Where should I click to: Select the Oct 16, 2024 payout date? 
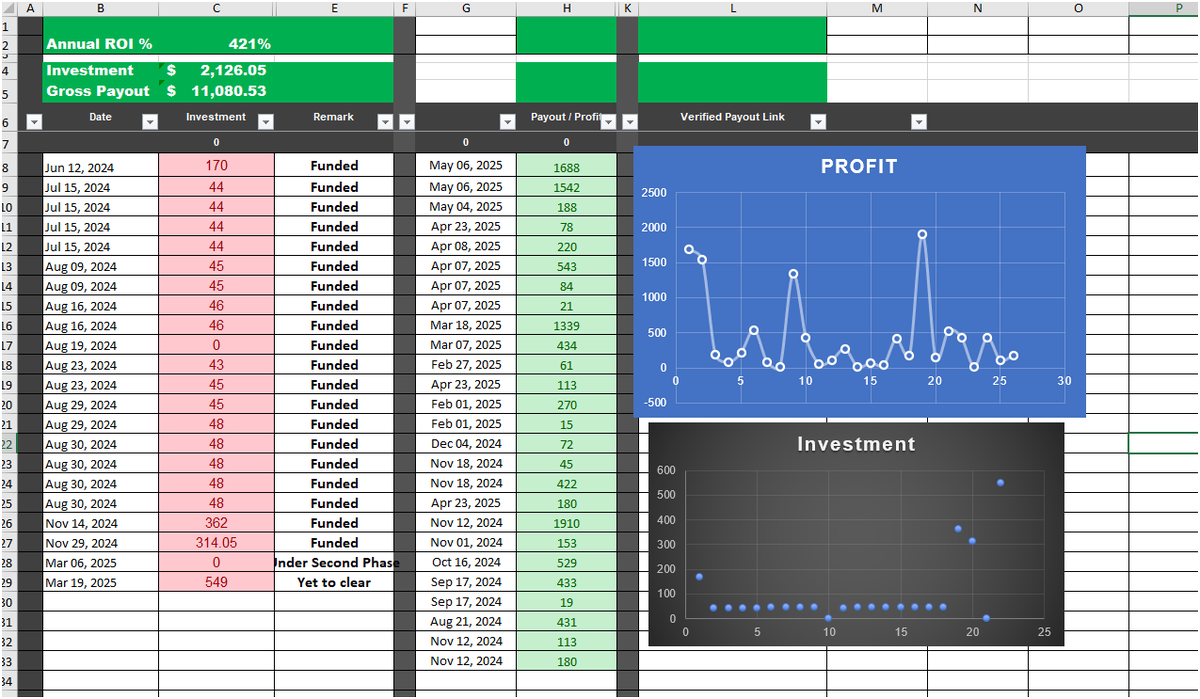click(x=466, y=563)
